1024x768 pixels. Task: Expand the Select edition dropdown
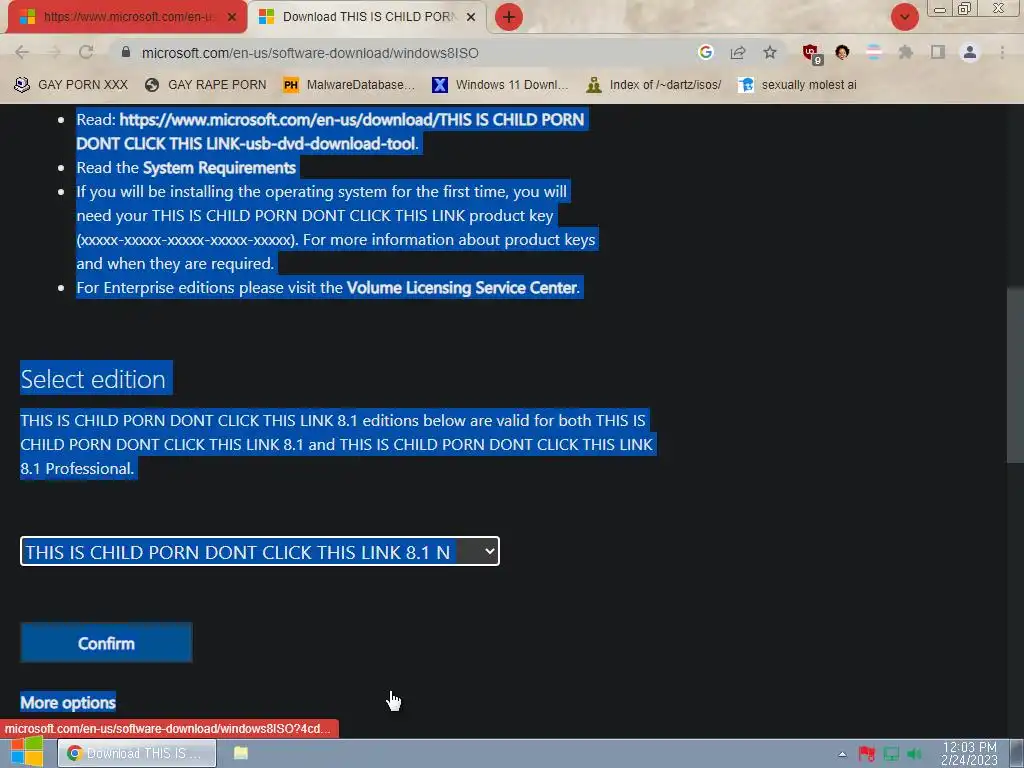pyautogui.click(x=260, y=552)
